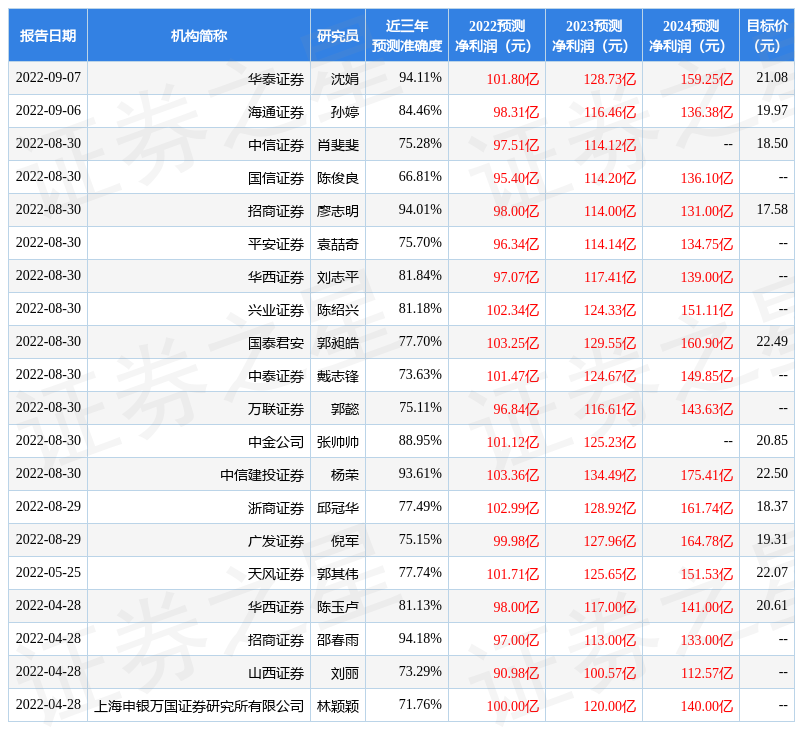The image size is (795, 730).
Task: Click researcher name 孙婷
Action: click(345, 112)
